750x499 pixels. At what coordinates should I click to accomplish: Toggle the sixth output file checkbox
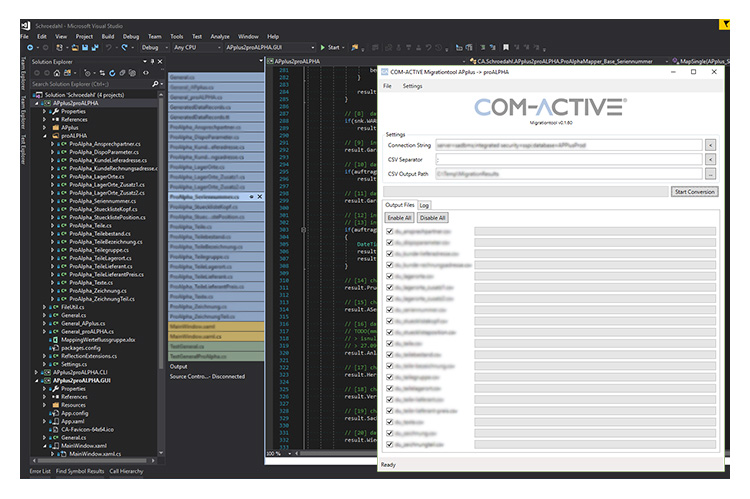tap(389, 287)
